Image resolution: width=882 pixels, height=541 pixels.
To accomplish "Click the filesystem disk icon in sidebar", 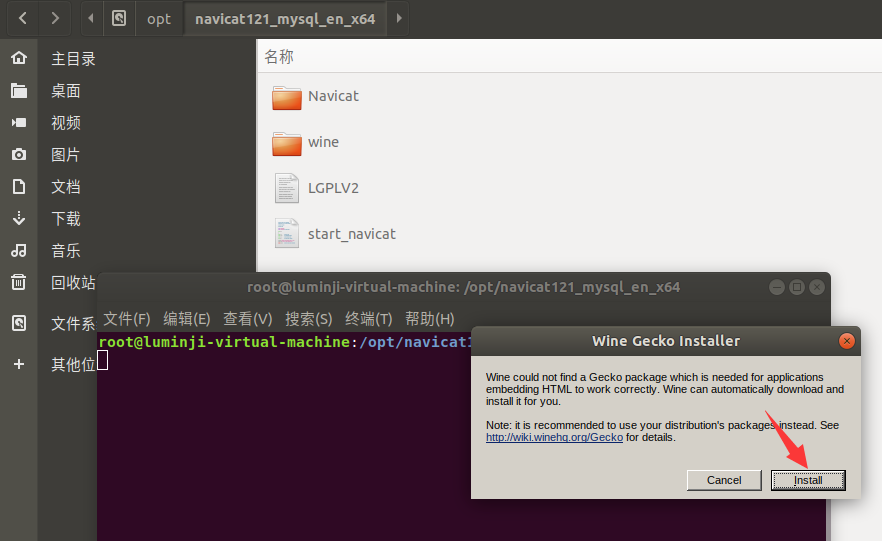I will [19, 323].
